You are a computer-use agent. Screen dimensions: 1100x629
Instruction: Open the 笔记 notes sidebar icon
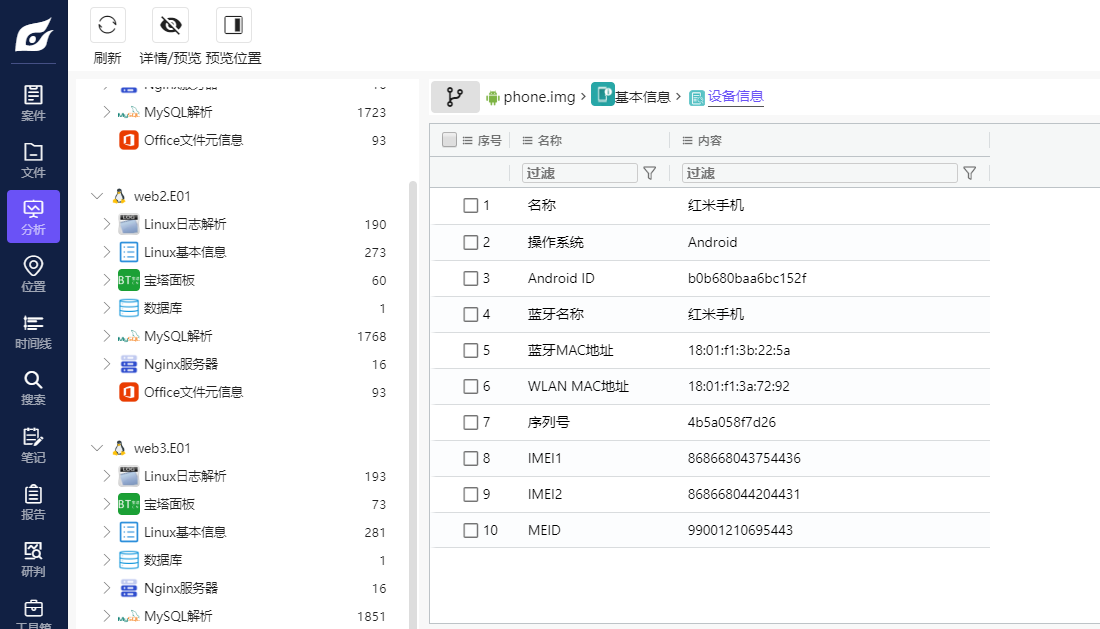tap(33, 445)
